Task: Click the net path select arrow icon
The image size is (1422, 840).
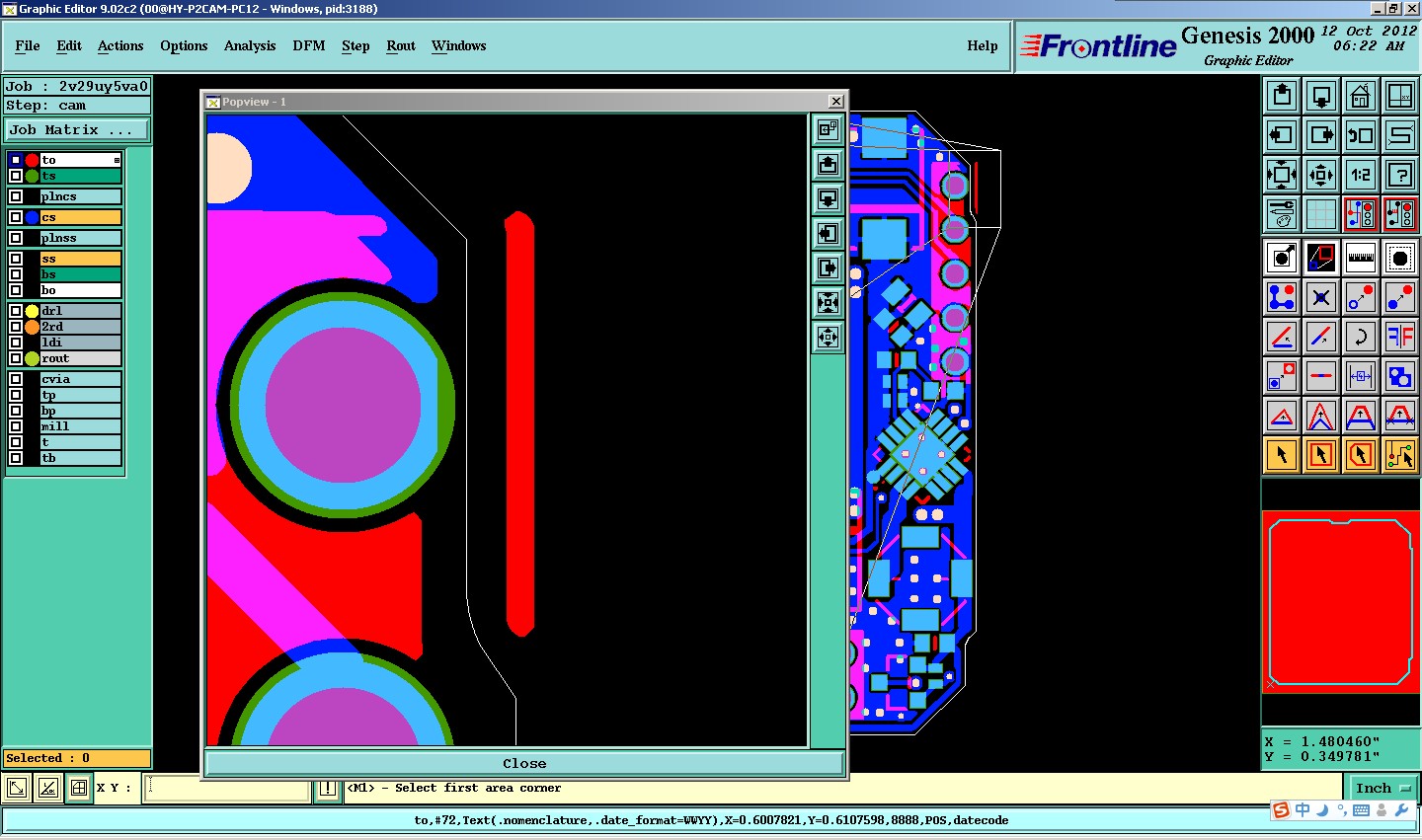Action: 1400,455
